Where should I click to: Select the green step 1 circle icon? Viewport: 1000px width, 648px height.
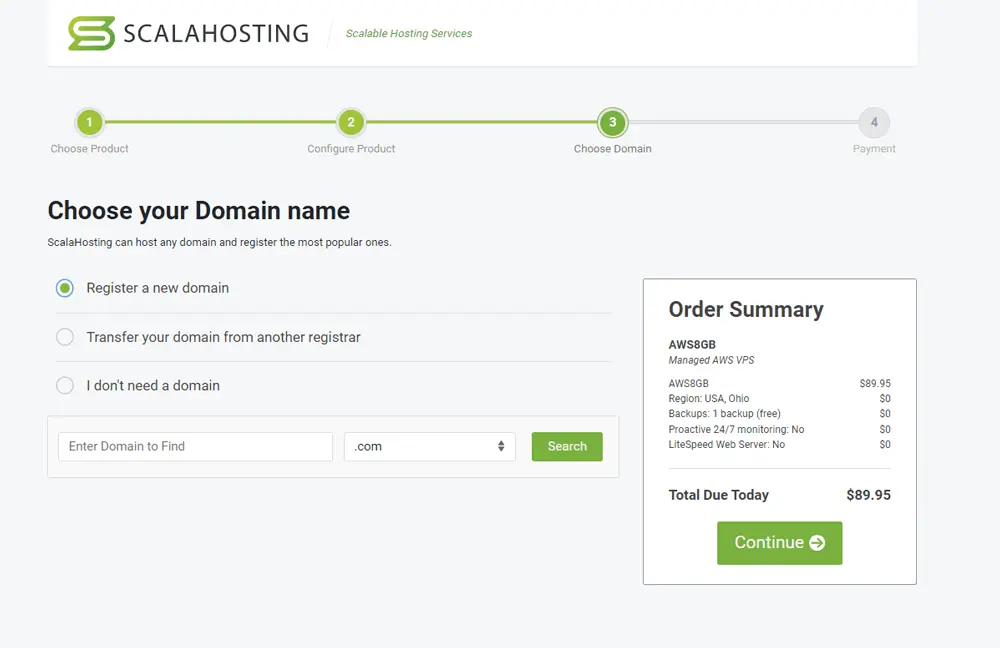pyautogui.click(x=89, y=120)
